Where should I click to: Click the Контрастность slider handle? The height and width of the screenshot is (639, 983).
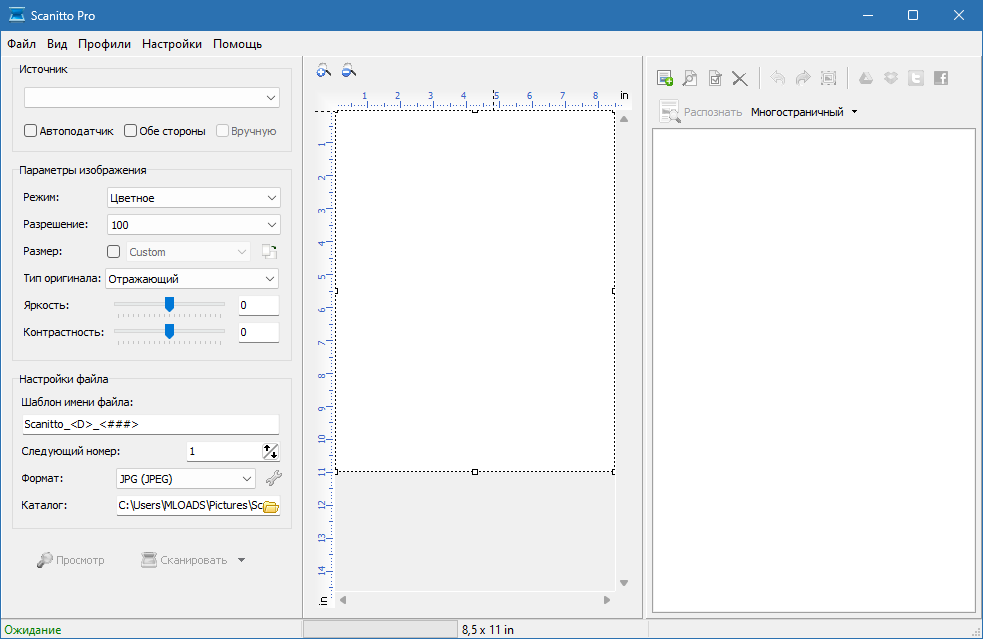click(169, 331)
